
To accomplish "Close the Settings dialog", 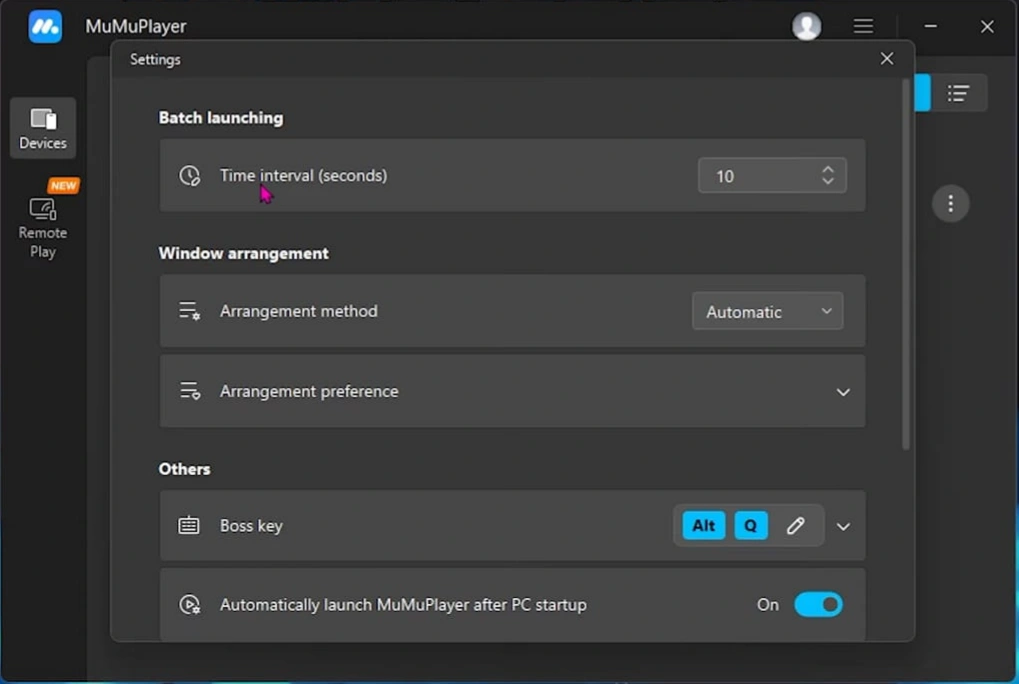I will (886, 58).
